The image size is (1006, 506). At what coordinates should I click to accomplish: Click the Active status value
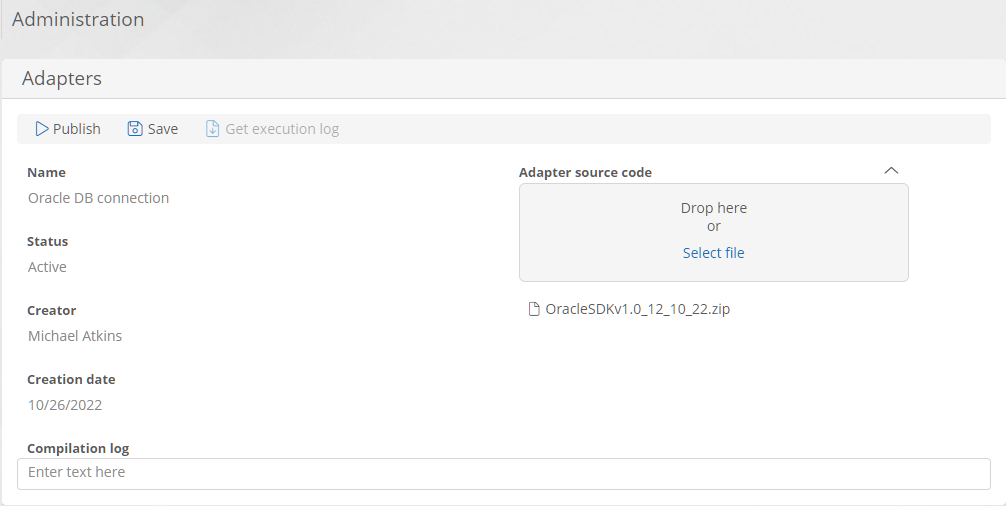[47, 267]
